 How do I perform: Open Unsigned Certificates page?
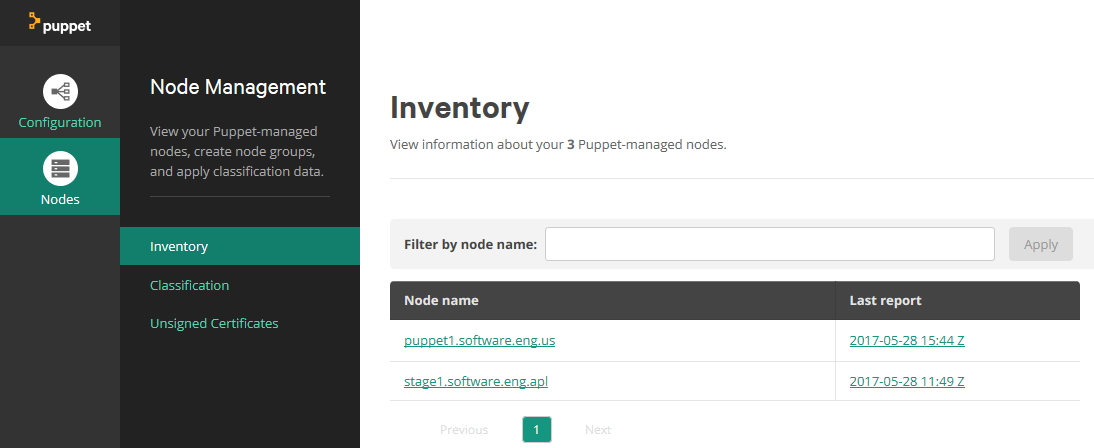[214, 324]
